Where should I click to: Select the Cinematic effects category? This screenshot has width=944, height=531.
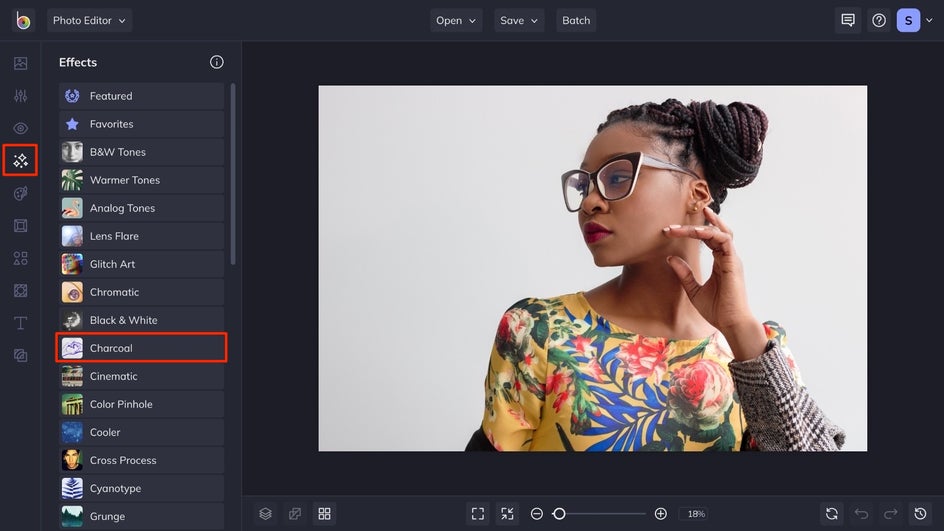(x=141, y=376)
